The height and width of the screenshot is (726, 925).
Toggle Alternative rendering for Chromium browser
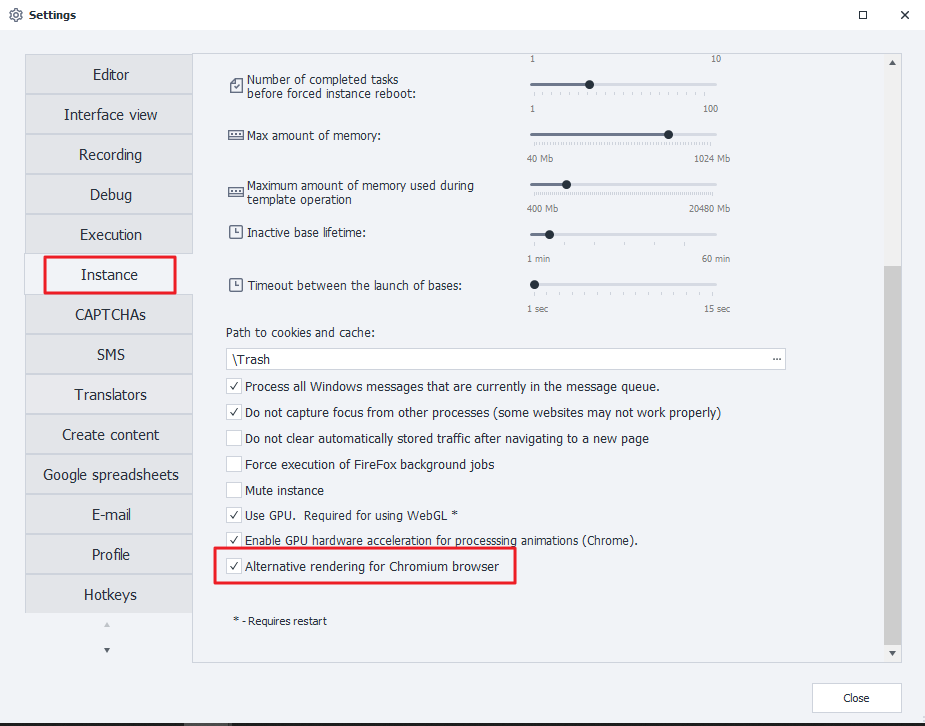(x=234, y=567)
